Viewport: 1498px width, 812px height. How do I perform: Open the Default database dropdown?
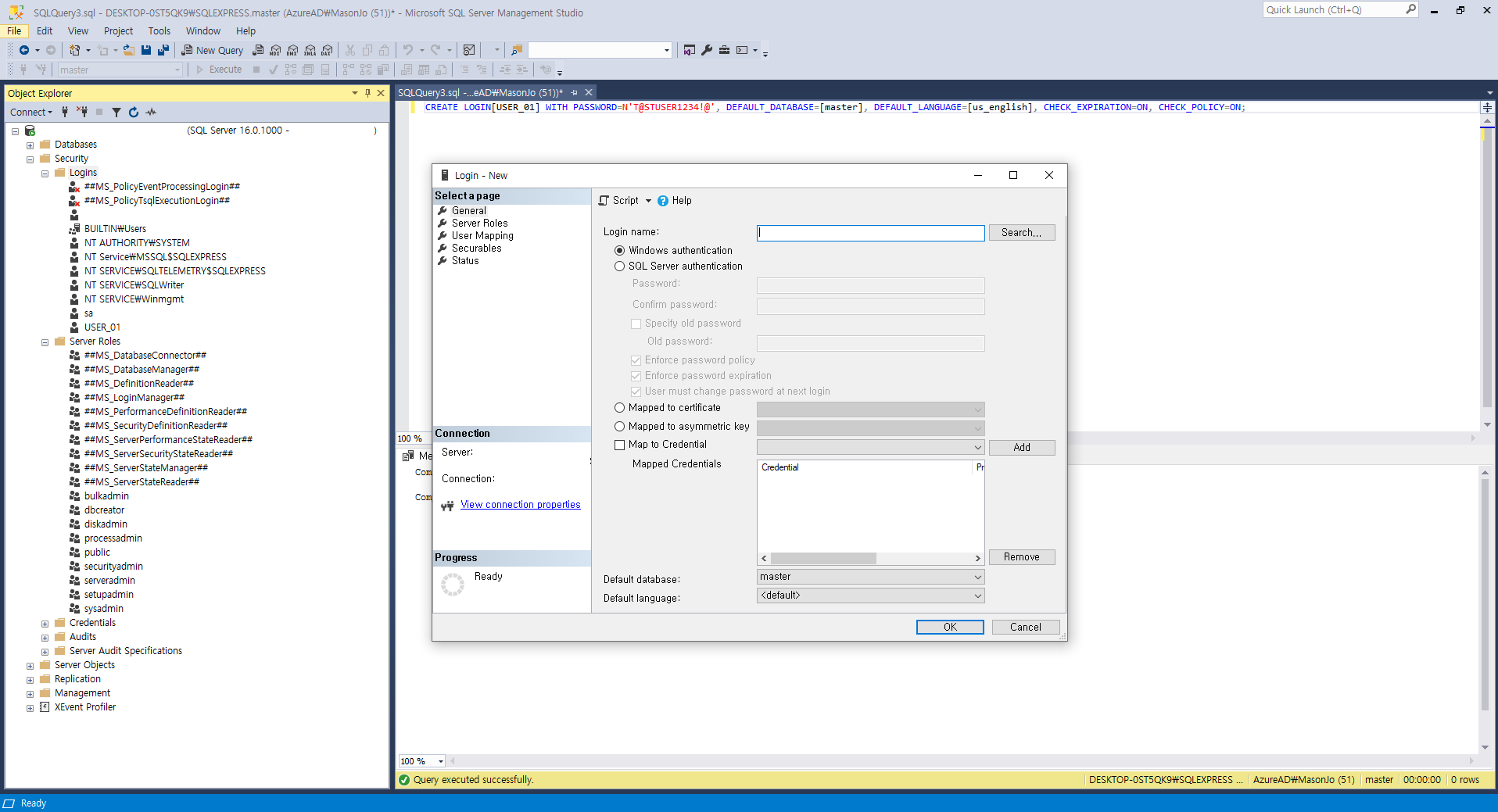870,577
